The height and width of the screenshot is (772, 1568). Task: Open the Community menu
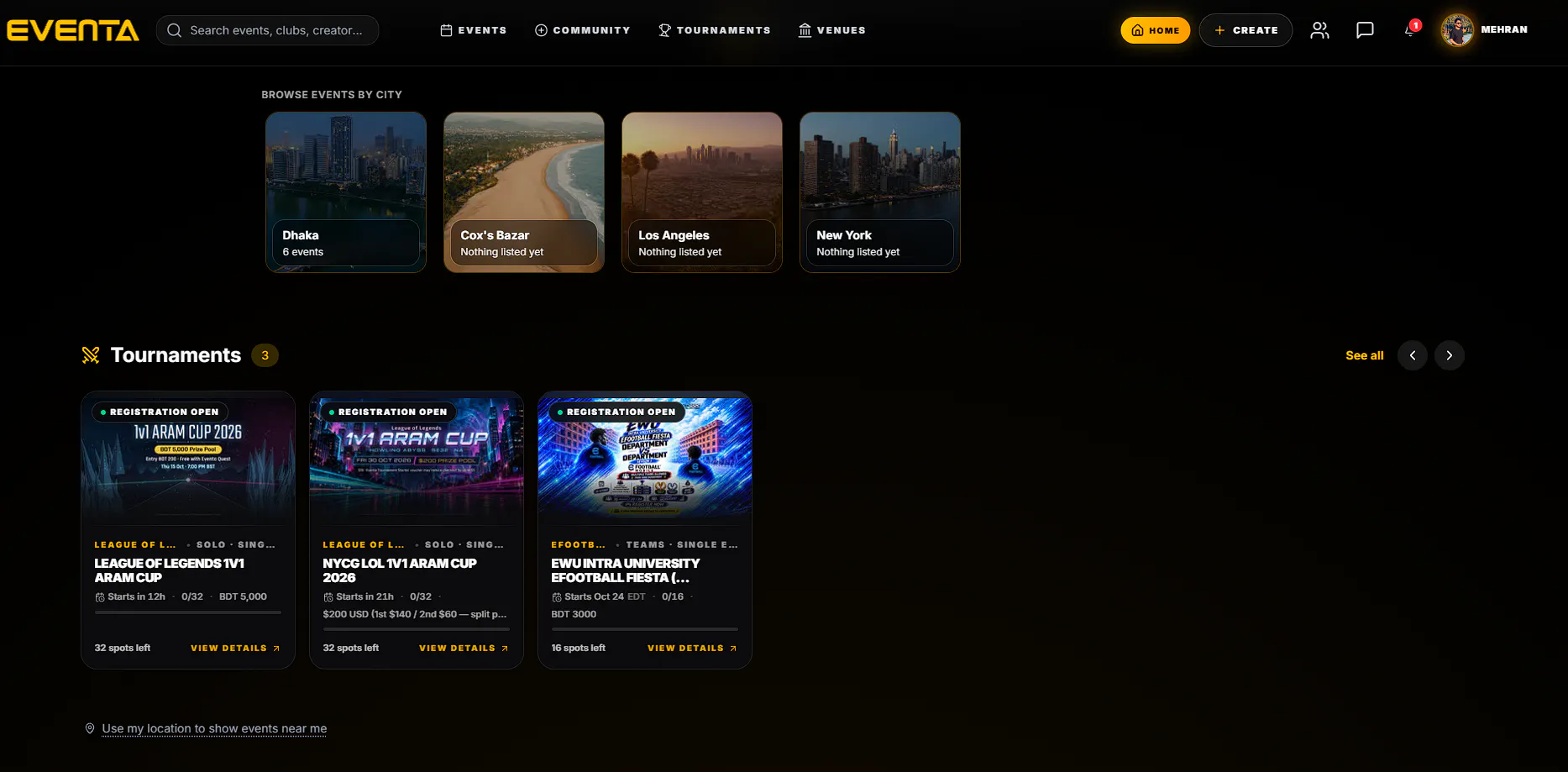coord(582,30)
